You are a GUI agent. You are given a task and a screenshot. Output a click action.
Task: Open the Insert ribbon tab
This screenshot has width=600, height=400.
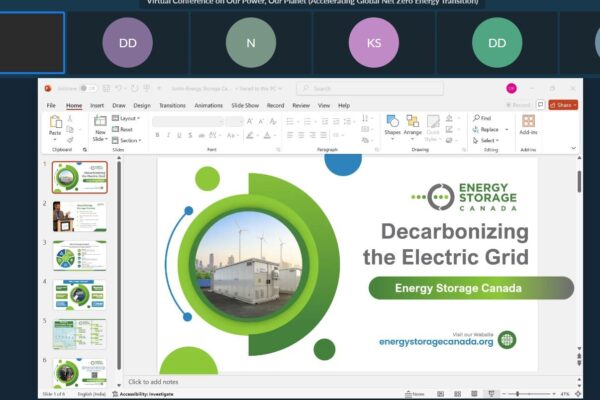tap(97, 105)
